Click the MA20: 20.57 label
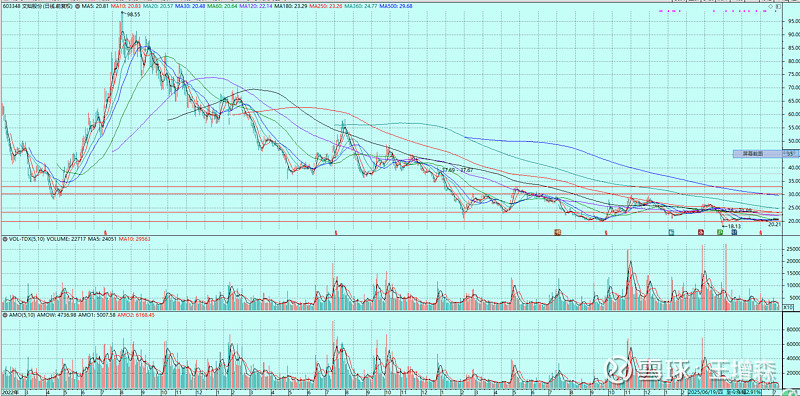Screen dimensions: 800x396 click(158, 6)
